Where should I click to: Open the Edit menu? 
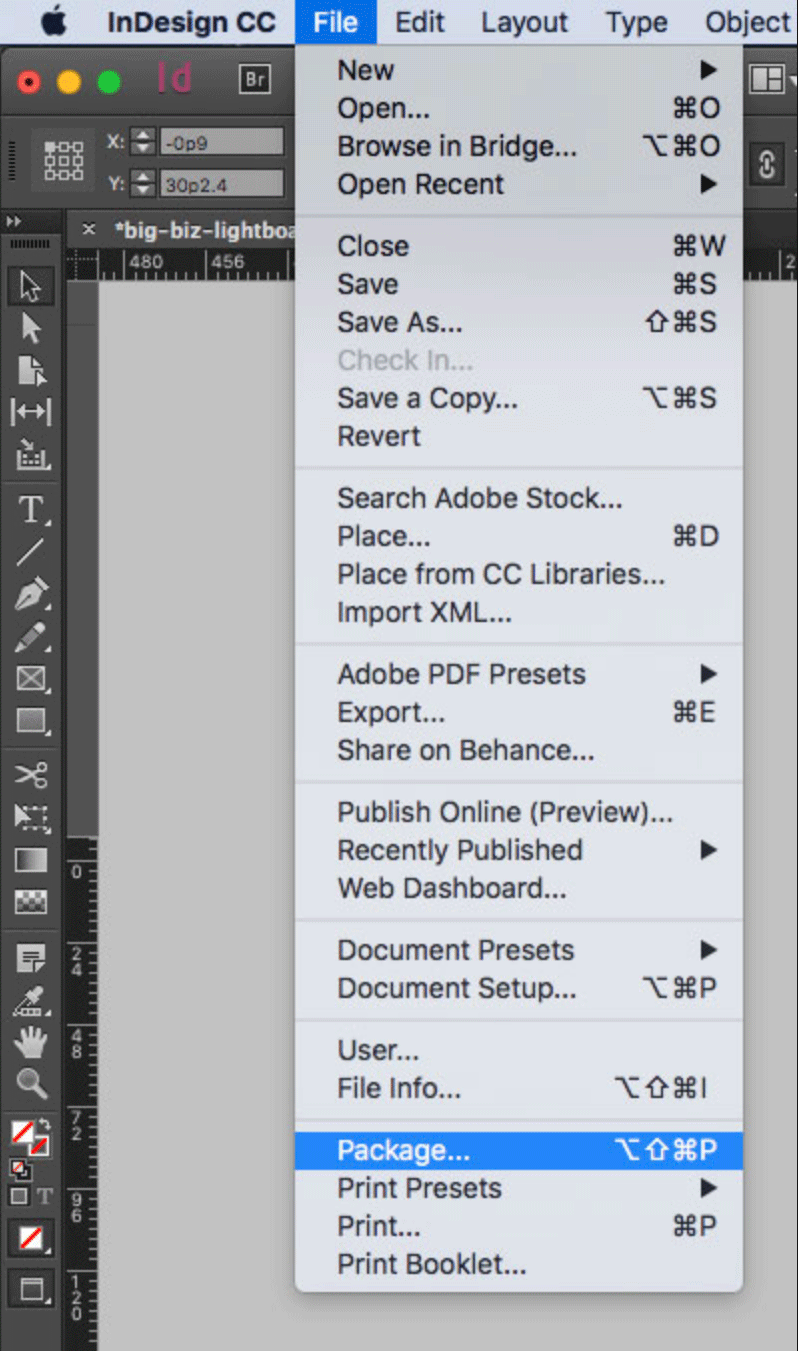[x=419, y=22]
